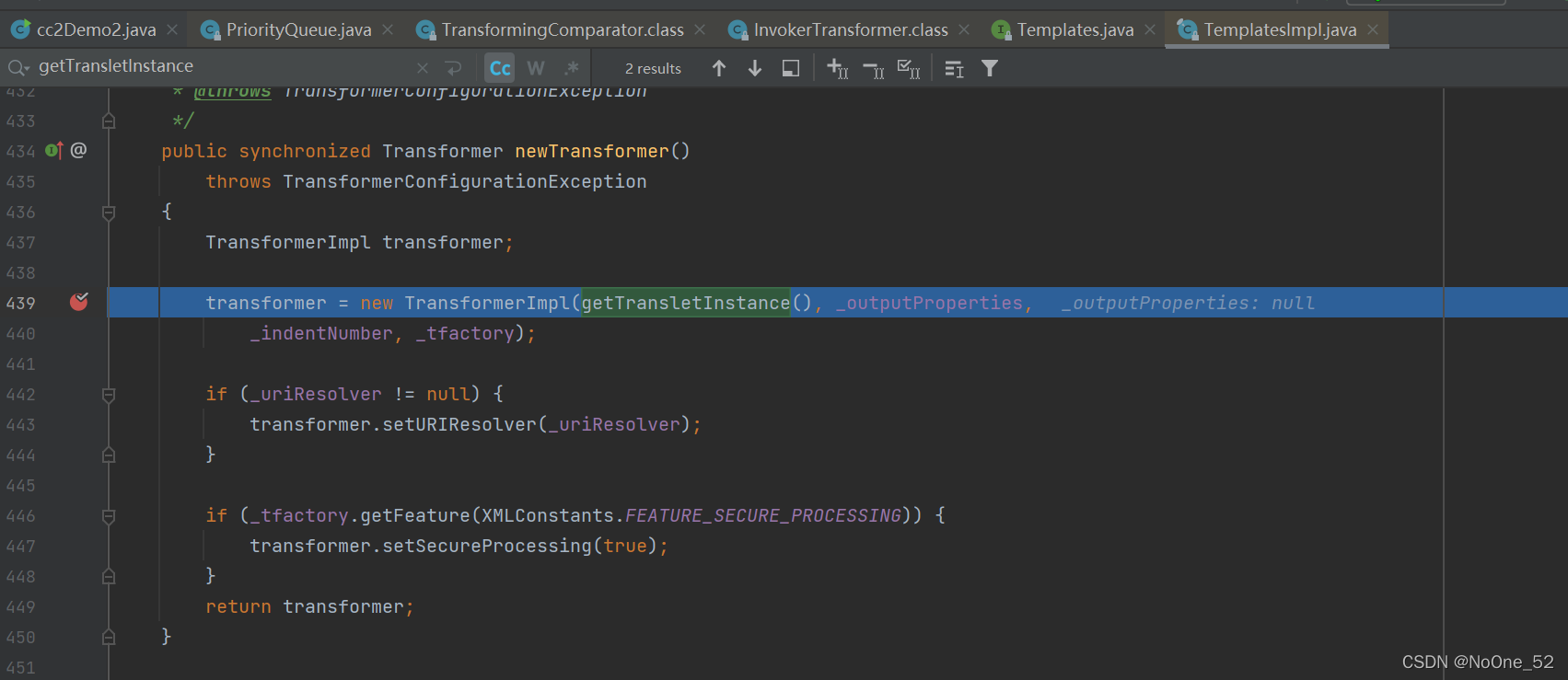Viewport: 1568px width, 680px height.
Task: Click TransformerConfigurationException in throws clause
Action: tap(465, 181)
